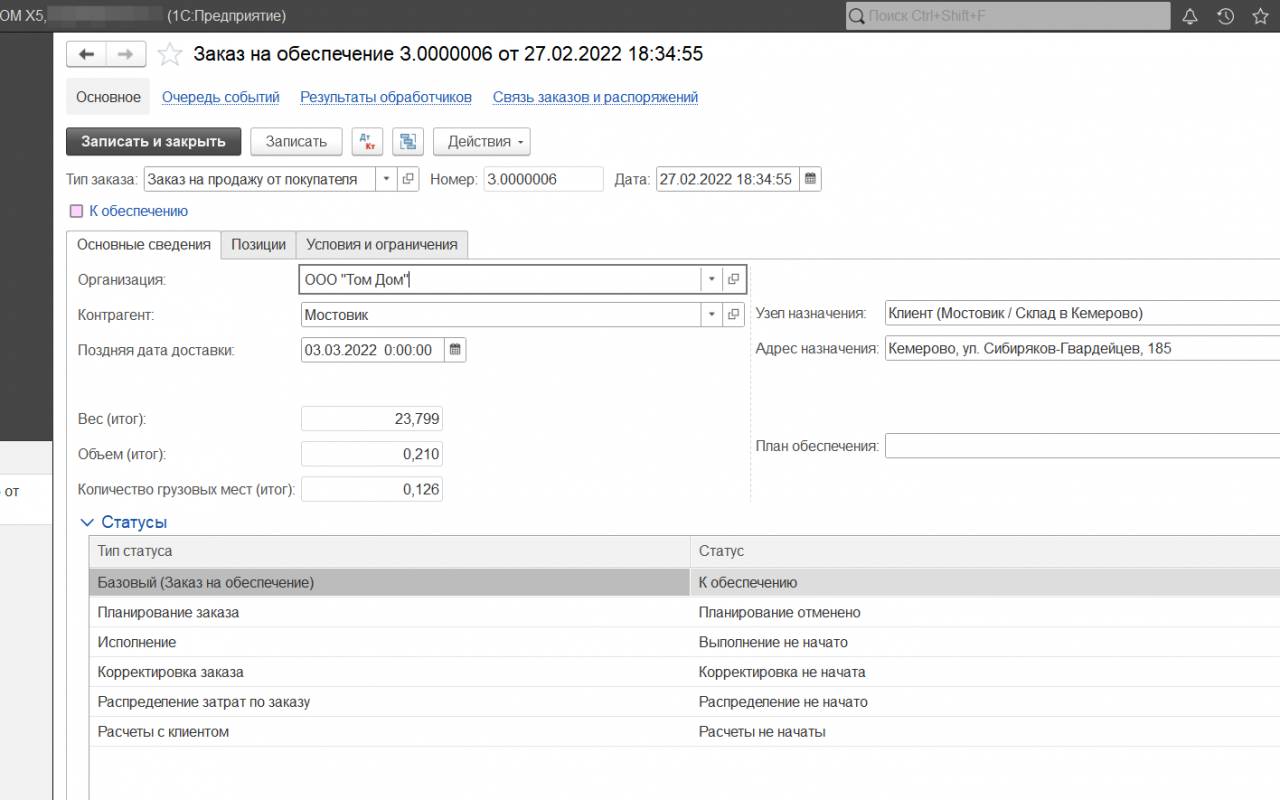Click the Записать button
The height and width of the screenshot is (800, 1280).
[x=296, y=142]
